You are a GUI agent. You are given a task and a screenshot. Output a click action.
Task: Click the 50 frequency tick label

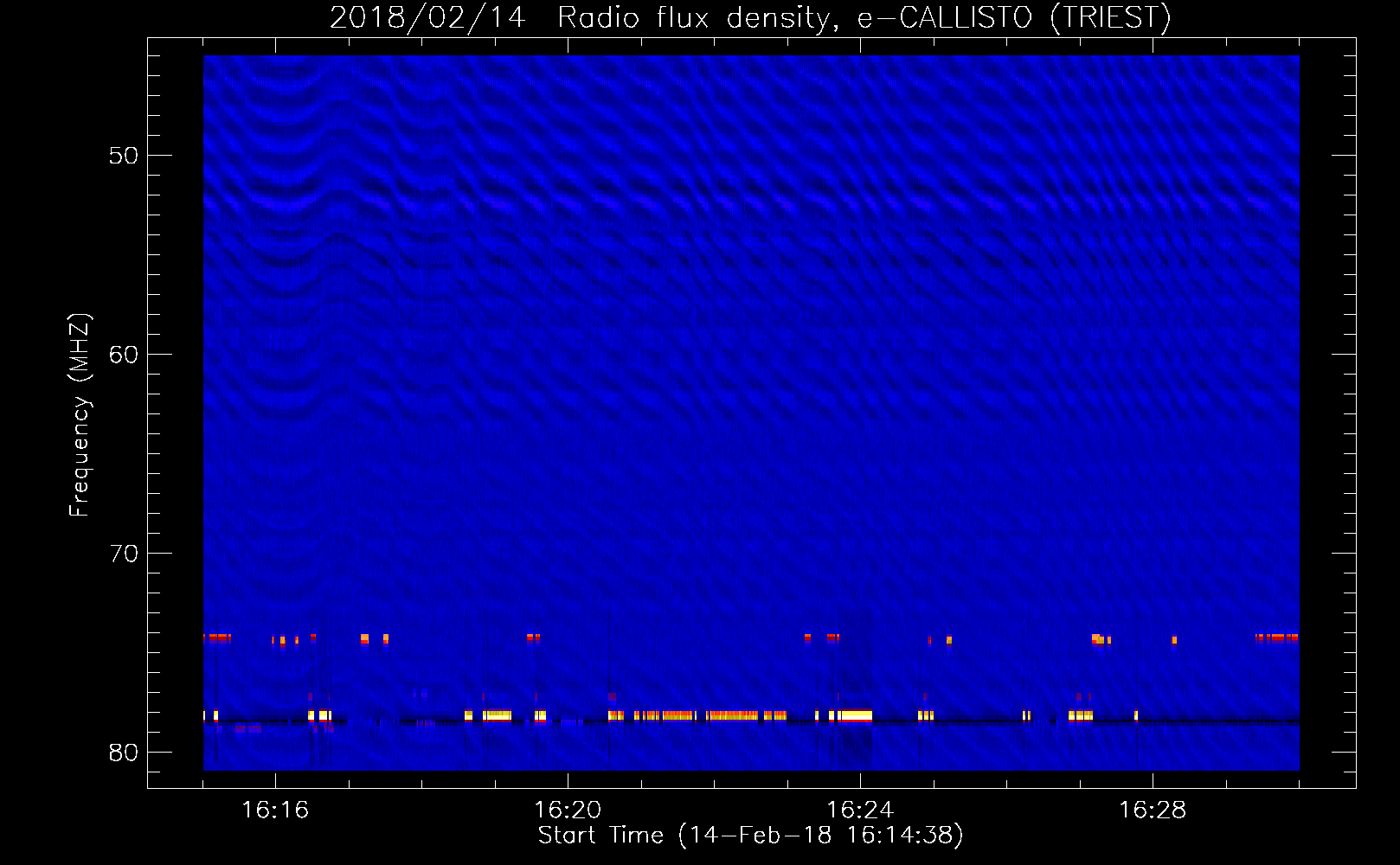point(124,156)
